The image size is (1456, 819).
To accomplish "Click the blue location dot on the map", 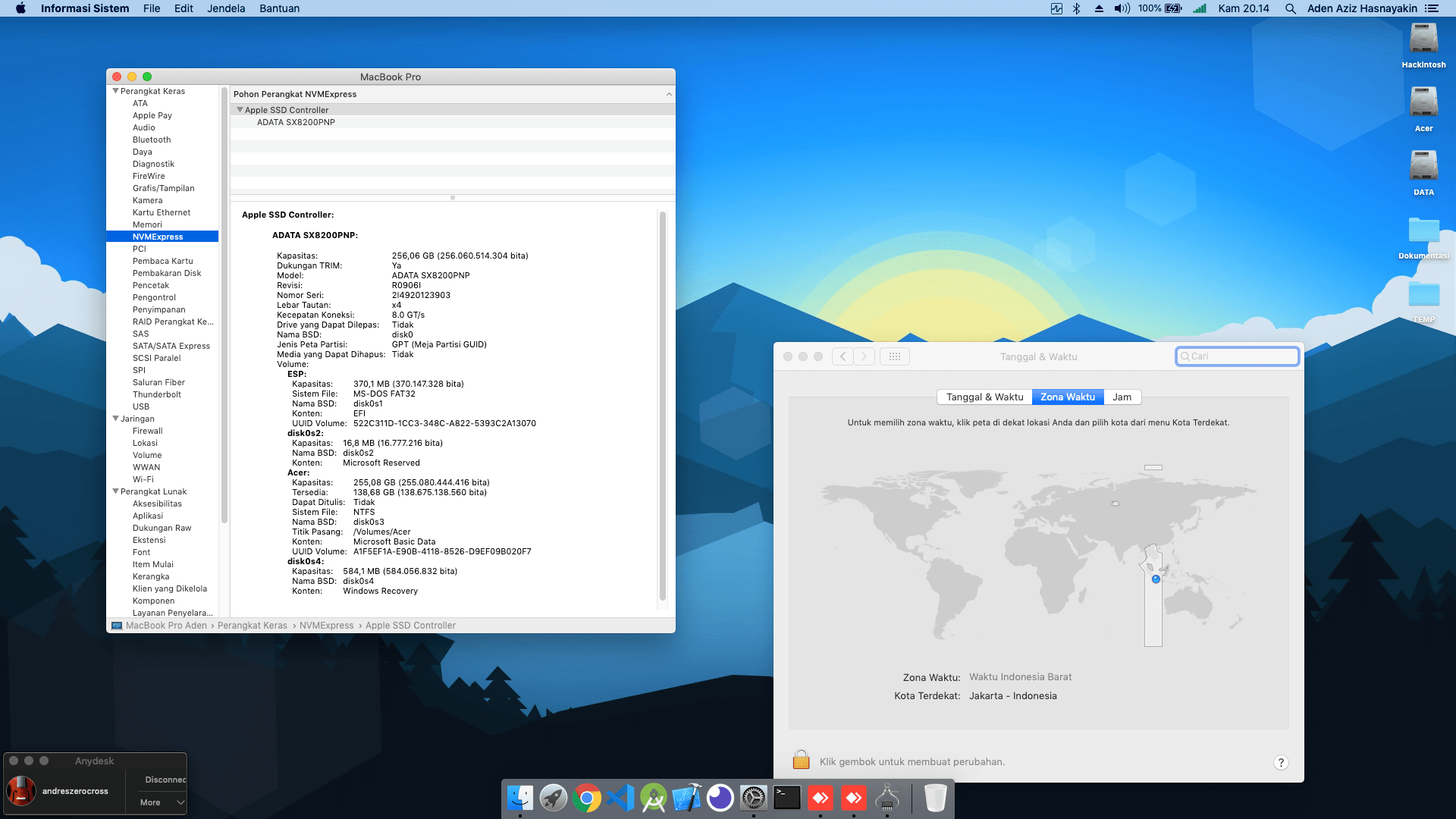I will [x=1156, y=579].
